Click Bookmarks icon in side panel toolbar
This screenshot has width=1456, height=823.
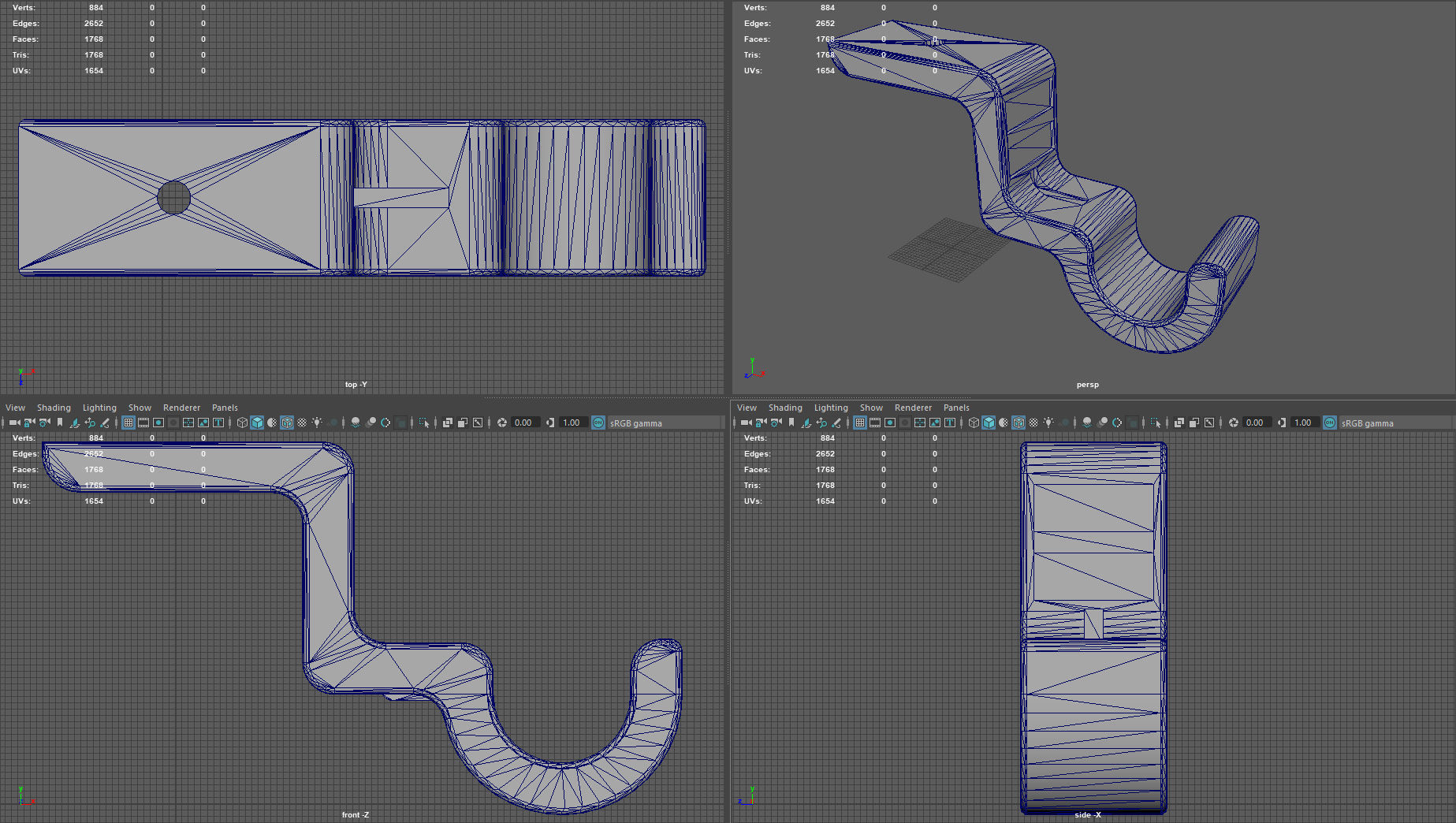(791, 423)
